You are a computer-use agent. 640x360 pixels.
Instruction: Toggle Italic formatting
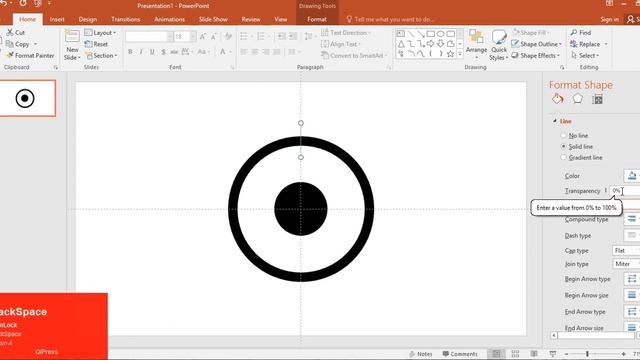[141, 51]
